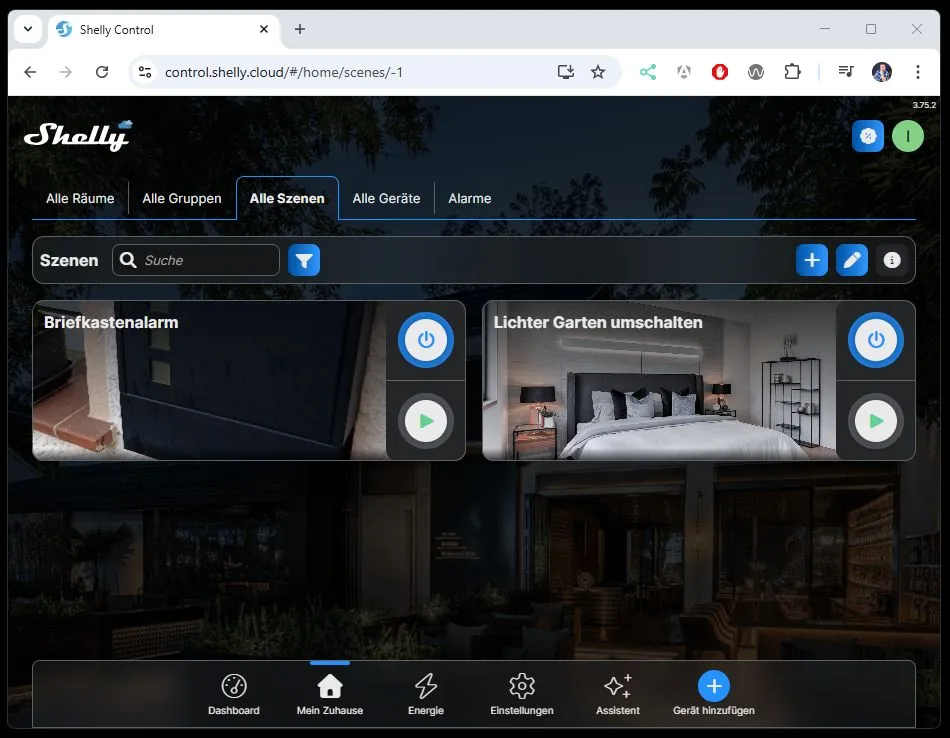The height and width of the screenshot is (738, 950).
Task: Open Einstellungen gear in bottom bar
Action: (521, 695)
